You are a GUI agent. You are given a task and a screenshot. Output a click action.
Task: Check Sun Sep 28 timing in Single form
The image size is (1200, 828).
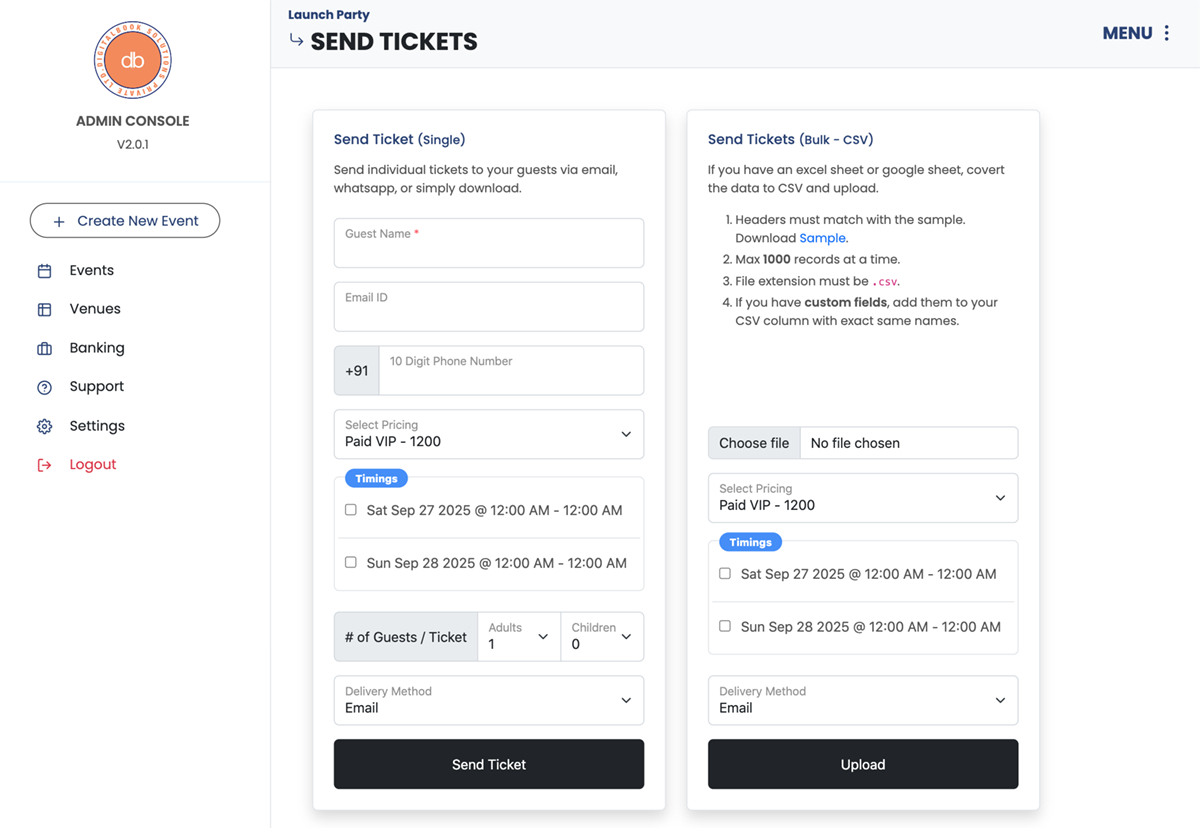point(351,562)
